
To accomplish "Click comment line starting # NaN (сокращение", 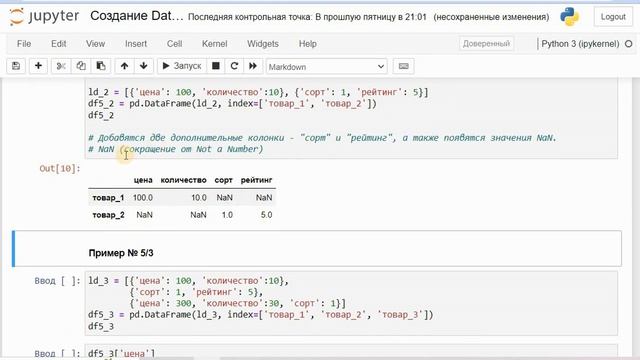I will (176, 149).
